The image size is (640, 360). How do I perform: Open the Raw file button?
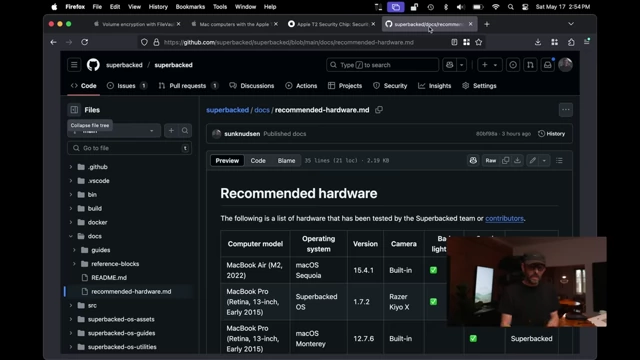[491, 160]
